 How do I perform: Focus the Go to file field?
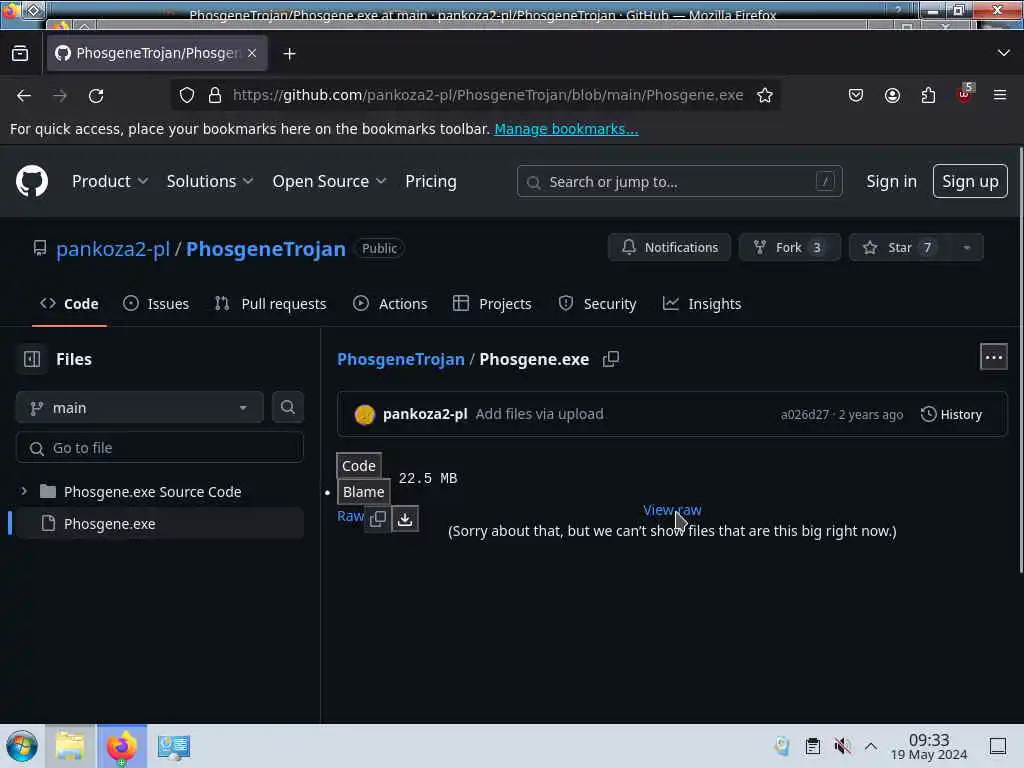pyautogui.click(x=159, y=448)
